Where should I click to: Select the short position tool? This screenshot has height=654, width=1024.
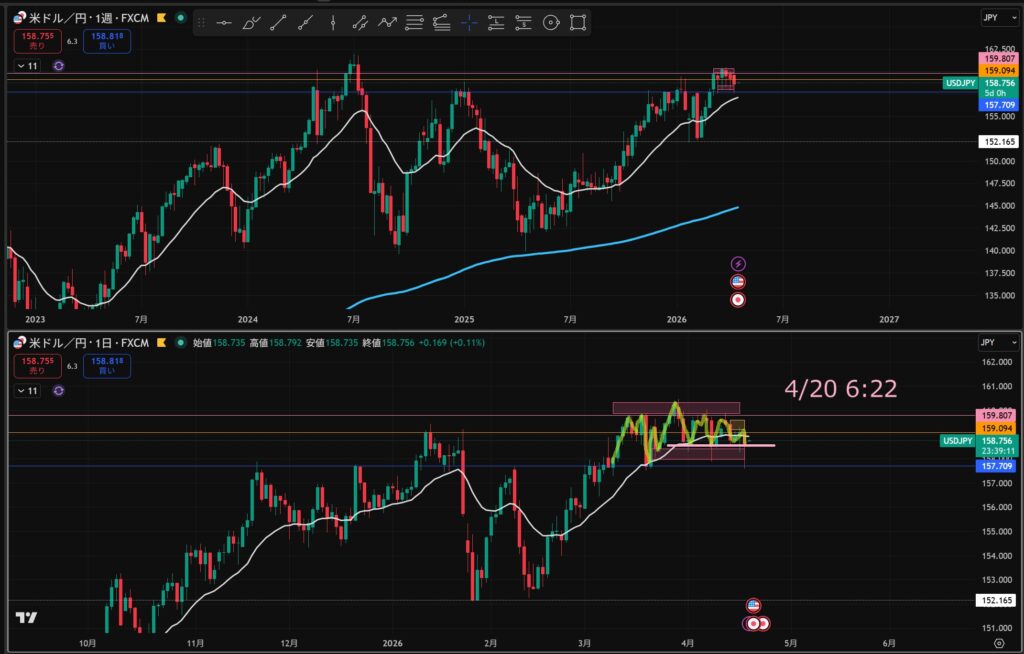(523, 23)
